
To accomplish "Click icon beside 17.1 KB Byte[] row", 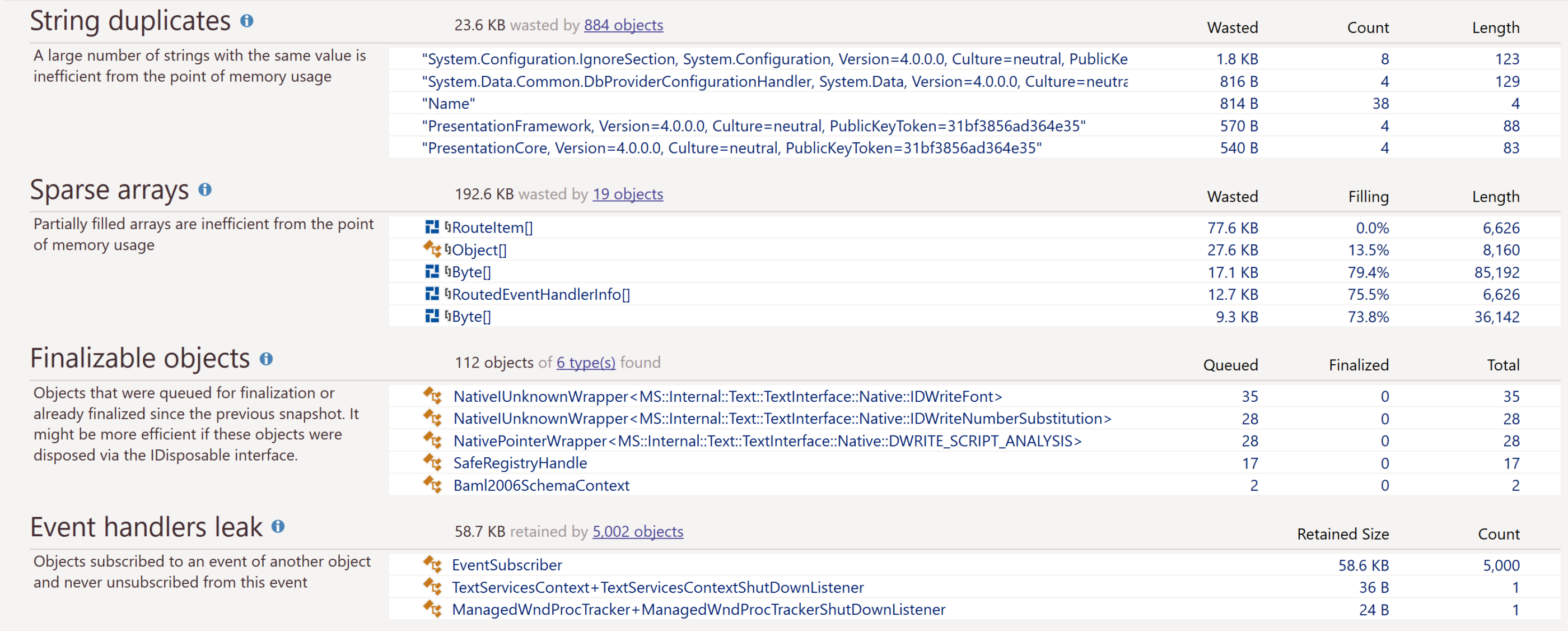I will pyautogui.click(x=432, y=272).
